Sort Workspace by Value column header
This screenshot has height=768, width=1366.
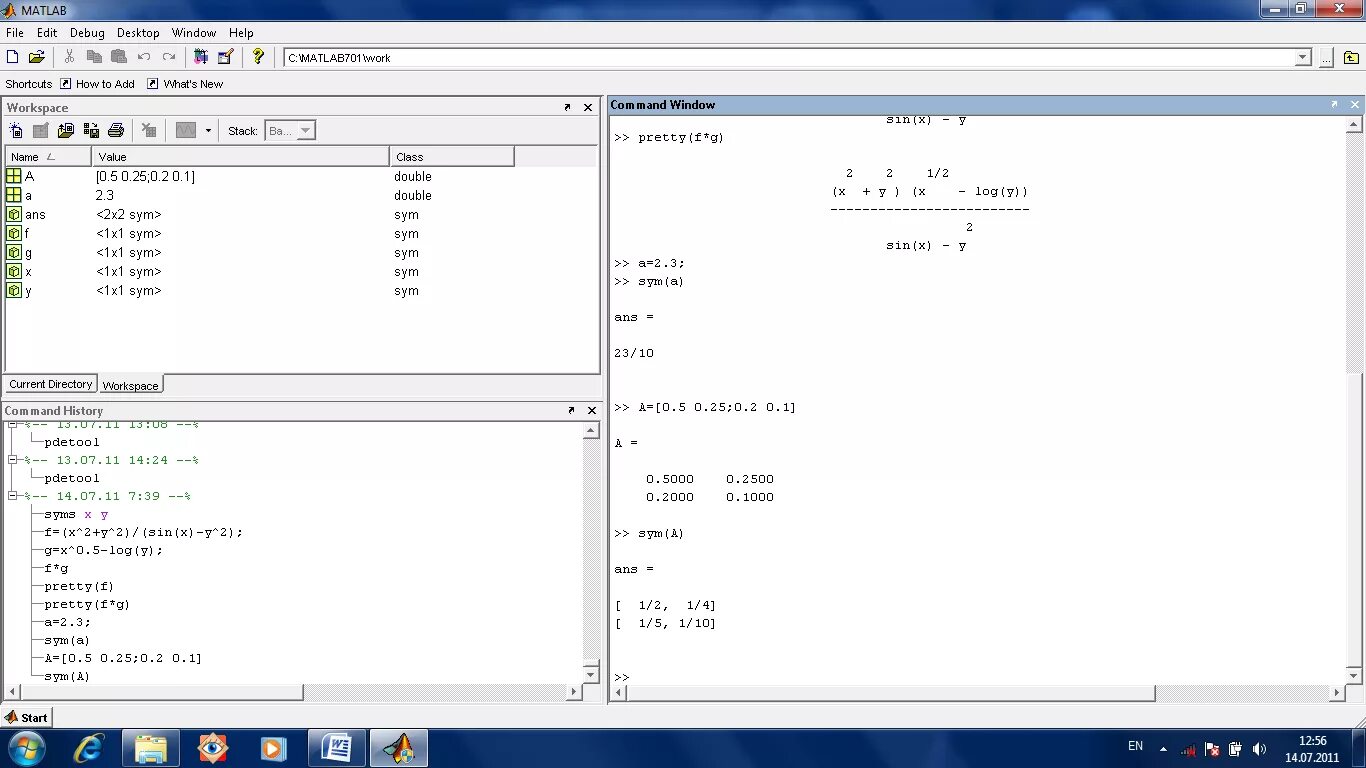[240, 156]
